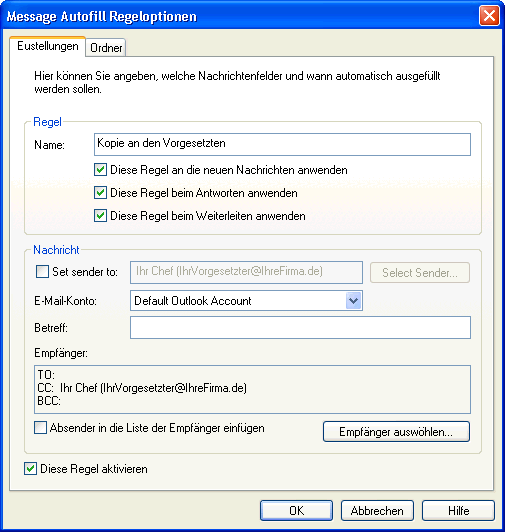
Task: Enable the 'Set sender to' checkbox
Action: click(42, 272)
